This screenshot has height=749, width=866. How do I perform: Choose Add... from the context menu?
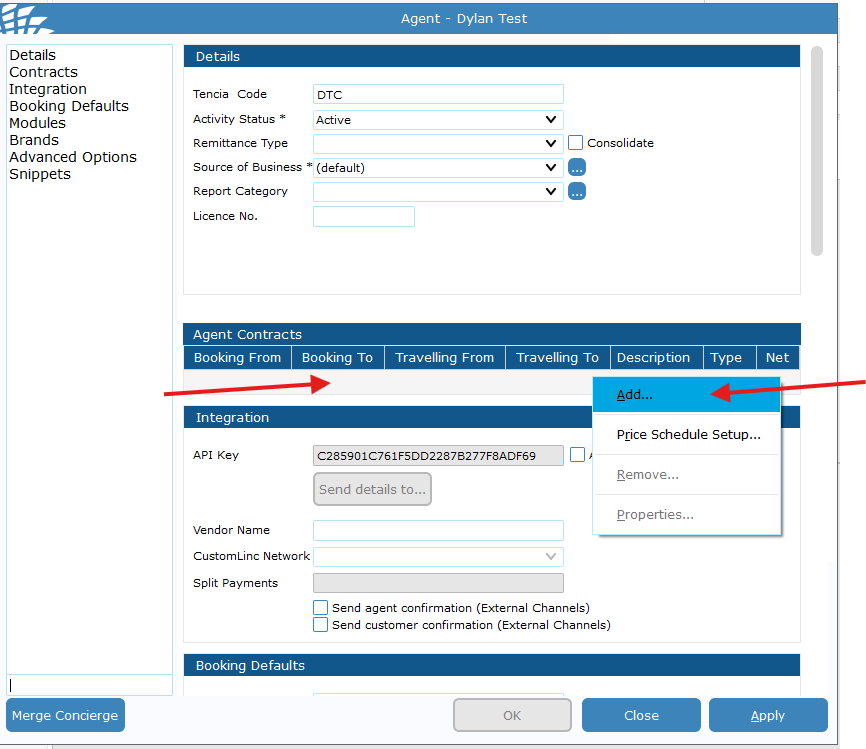(635, 395)
